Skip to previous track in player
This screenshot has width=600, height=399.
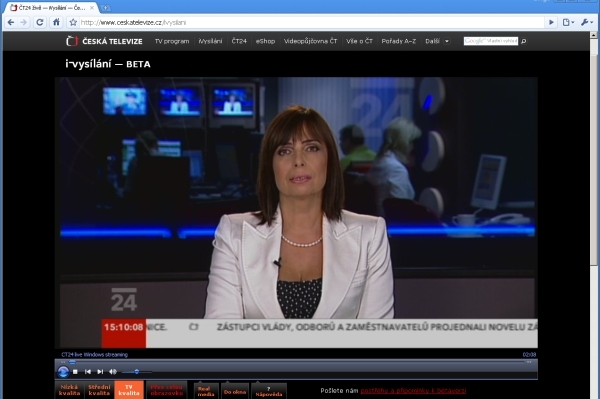[88, 371]
